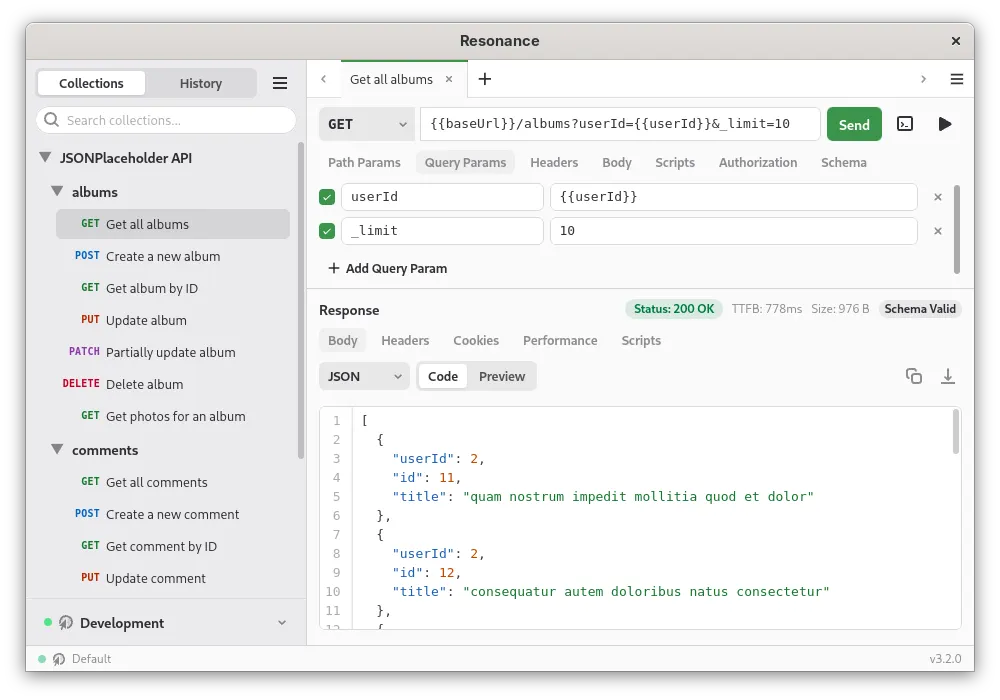Open the sidebar hamburger menu beside History
This screenshot has height=700, width=1000.
click(x=279, y=83)
